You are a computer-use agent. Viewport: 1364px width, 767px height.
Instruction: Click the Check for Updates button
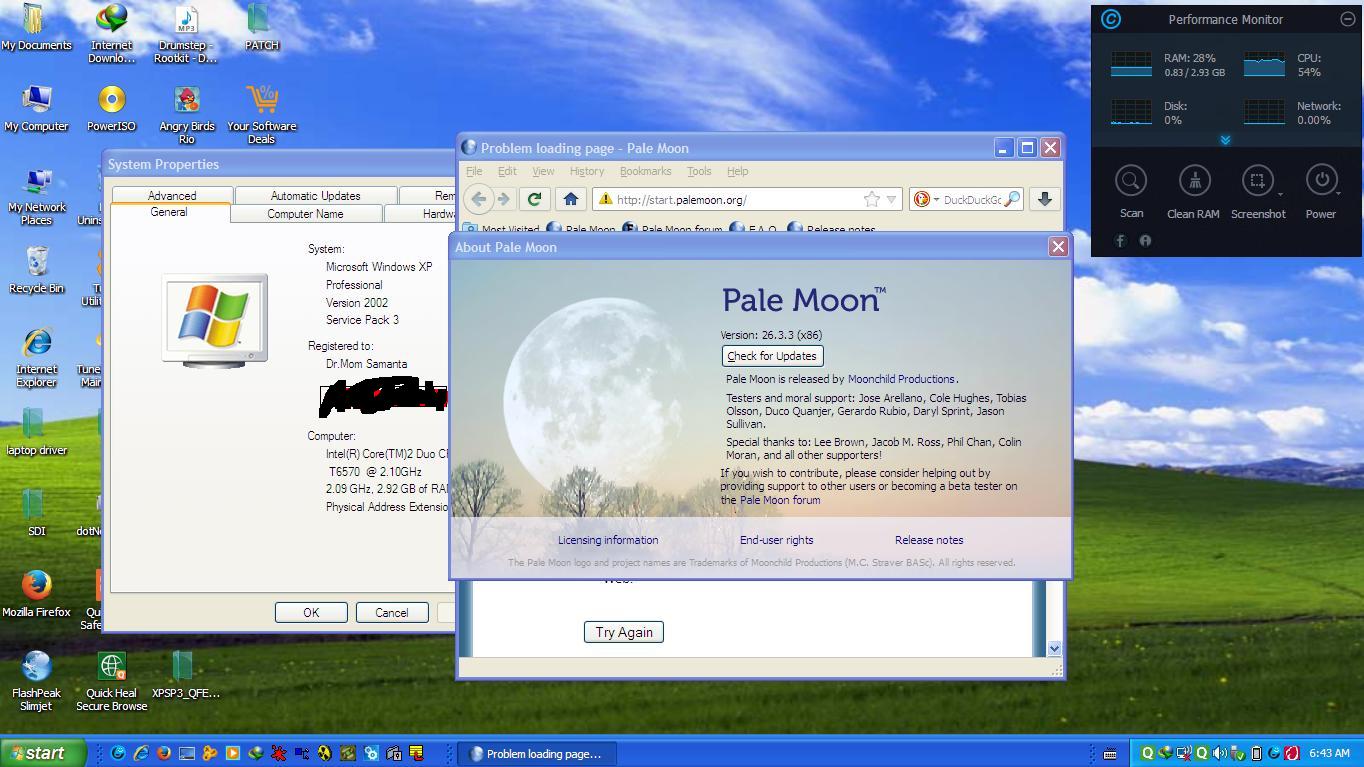coord(772,356)
